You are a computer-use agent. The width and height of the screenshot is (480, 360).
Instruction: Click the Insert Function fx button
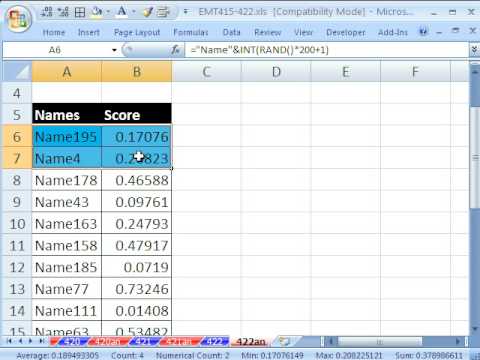click(x=176, y=50)
